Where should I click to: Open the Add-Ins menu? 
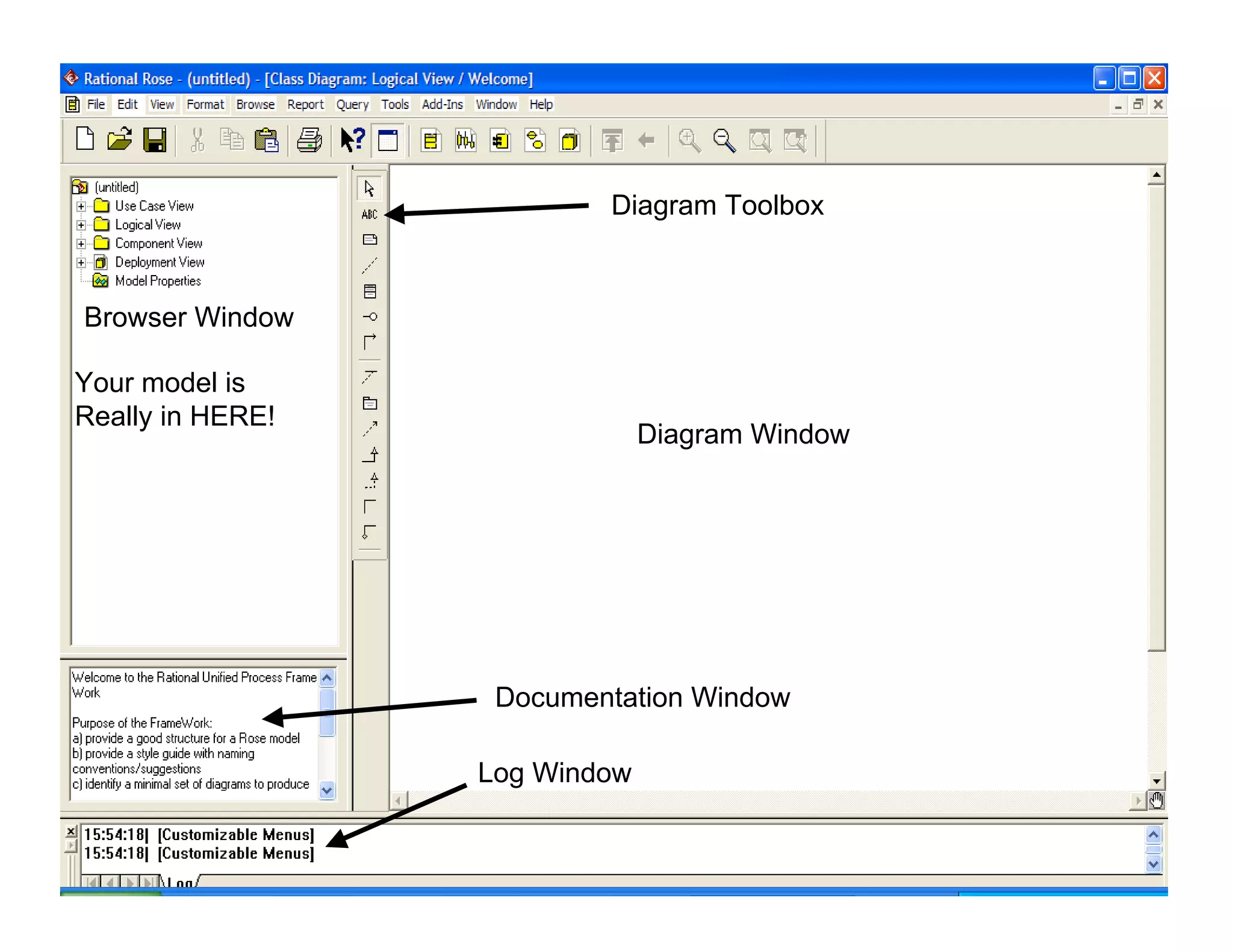click(x=443, y=105)
